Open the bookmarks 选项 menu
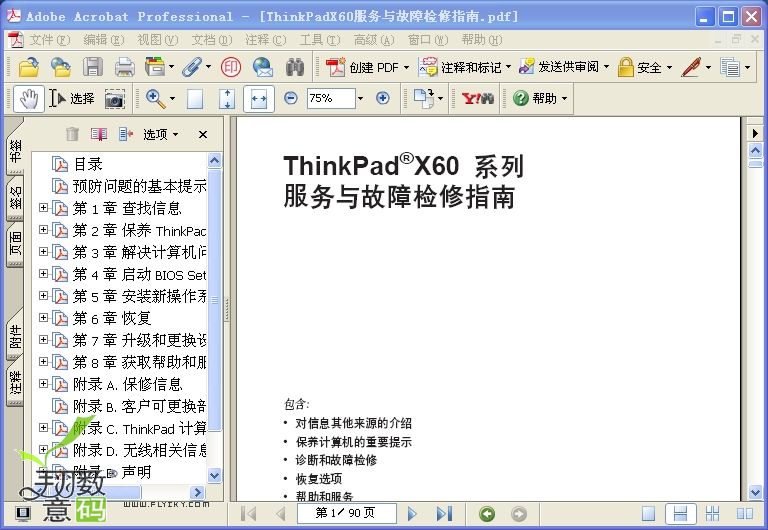 (x=160, y=134)
